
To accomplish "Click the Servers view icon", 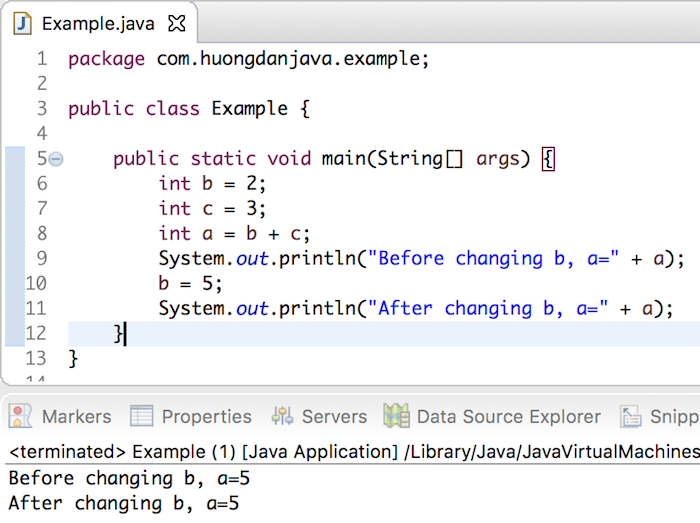I will (x=283, y=416).
